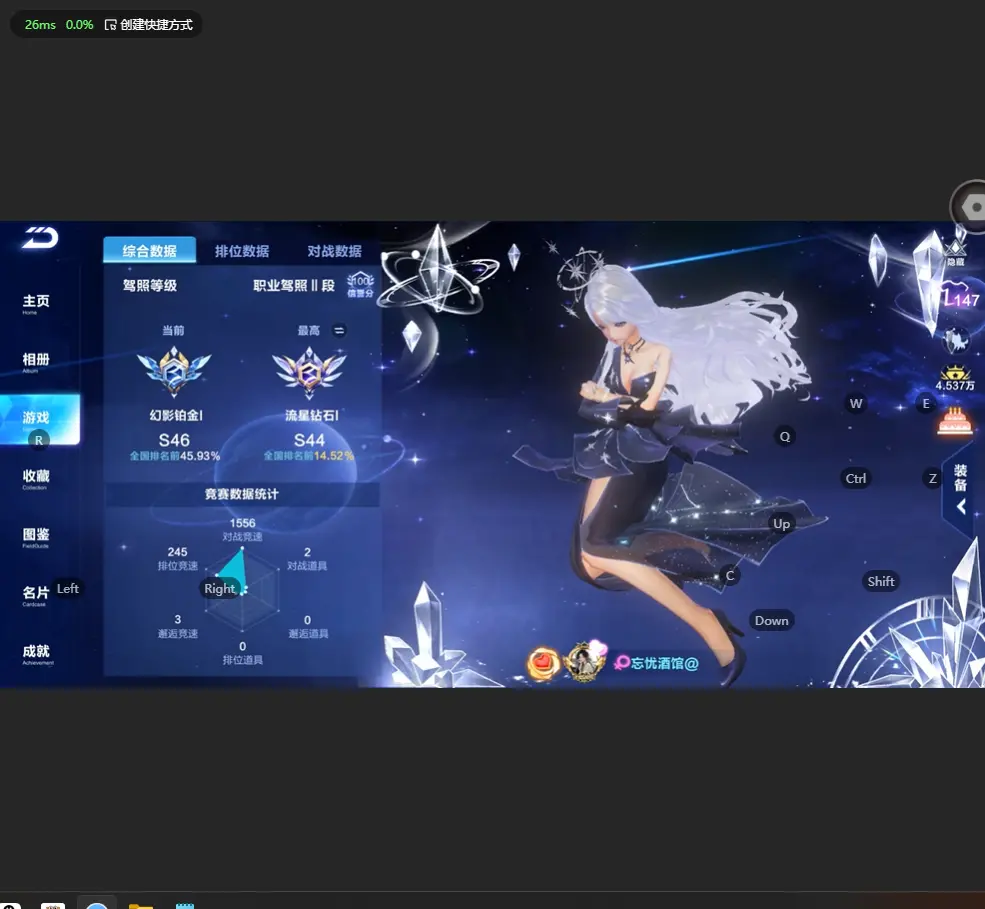This screenshot has width=985, height=909.
Task: Click the 2 对战道具 stat
Action: 307,558
